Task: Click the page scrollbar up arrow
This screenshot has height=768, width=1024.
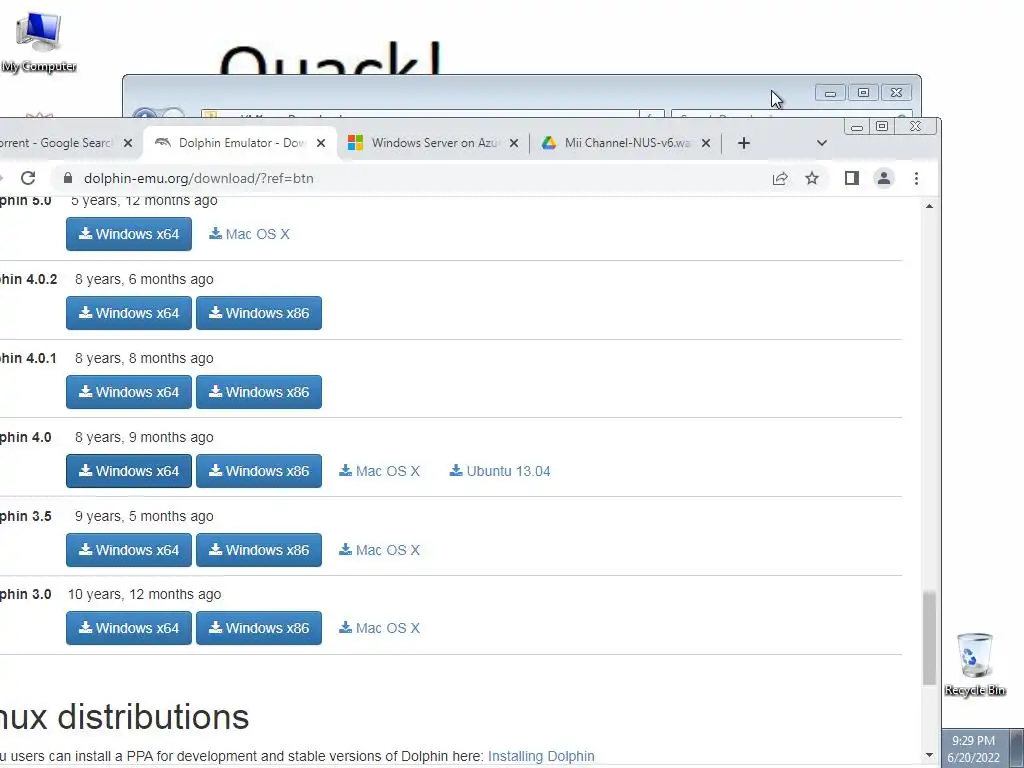Action: coord(929,206)
